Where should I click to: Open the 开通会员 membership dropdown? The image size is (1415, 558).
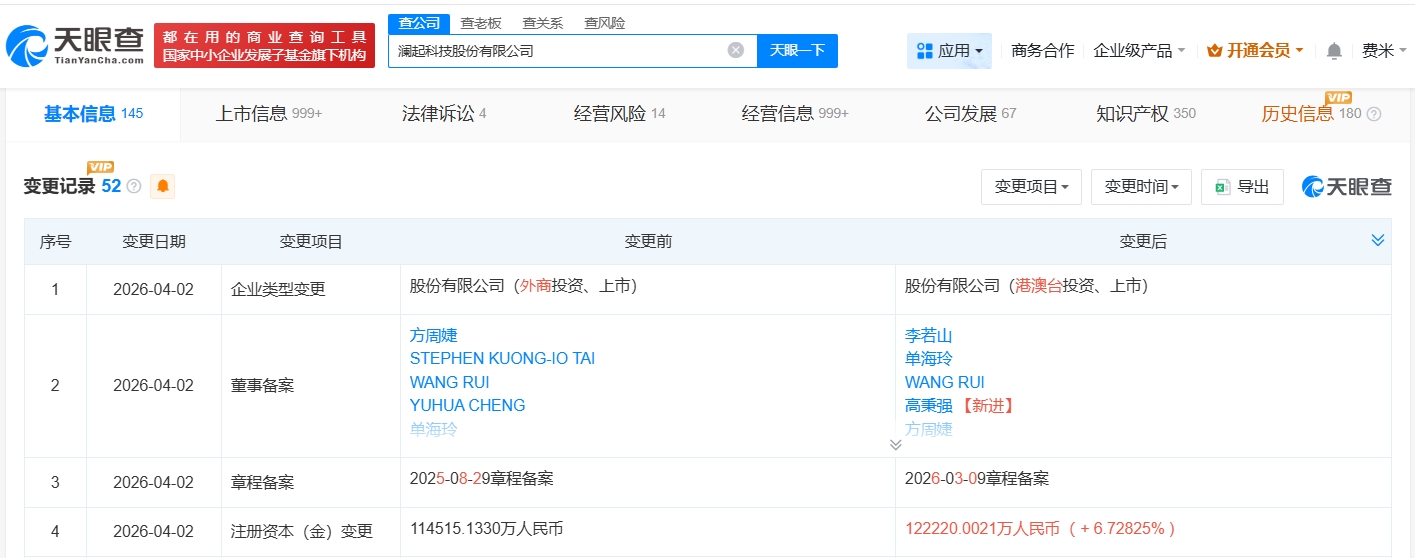coord(1255,51)
